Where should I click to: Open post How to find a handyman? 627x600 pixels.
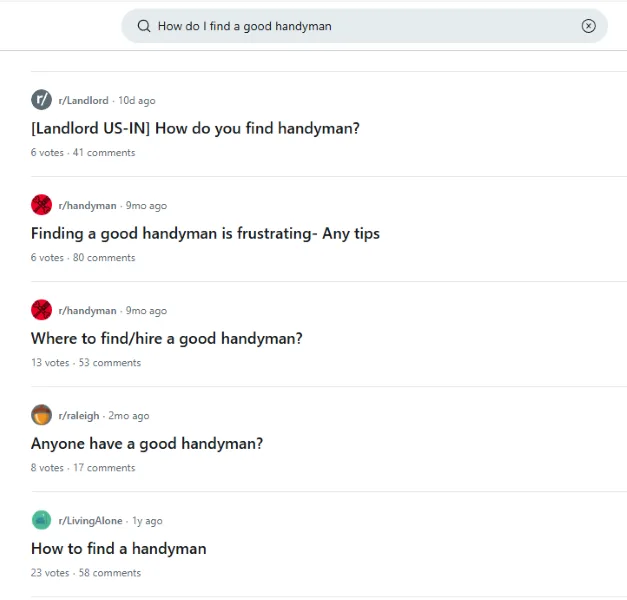pos(119,549)
